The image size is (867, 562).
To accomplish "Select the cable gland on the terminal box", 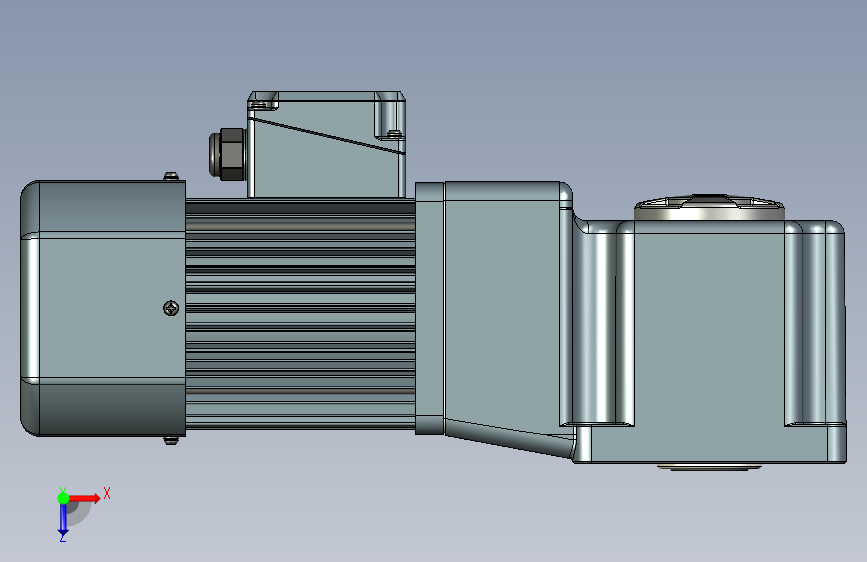I will (227, 154).
